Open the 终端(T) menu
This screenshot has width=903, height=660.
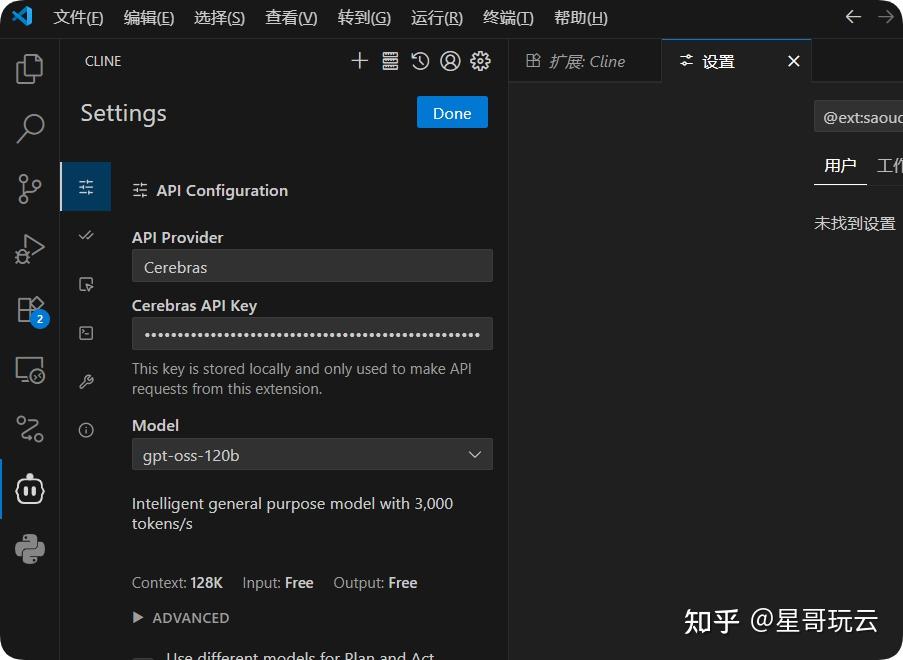(508, 18)
